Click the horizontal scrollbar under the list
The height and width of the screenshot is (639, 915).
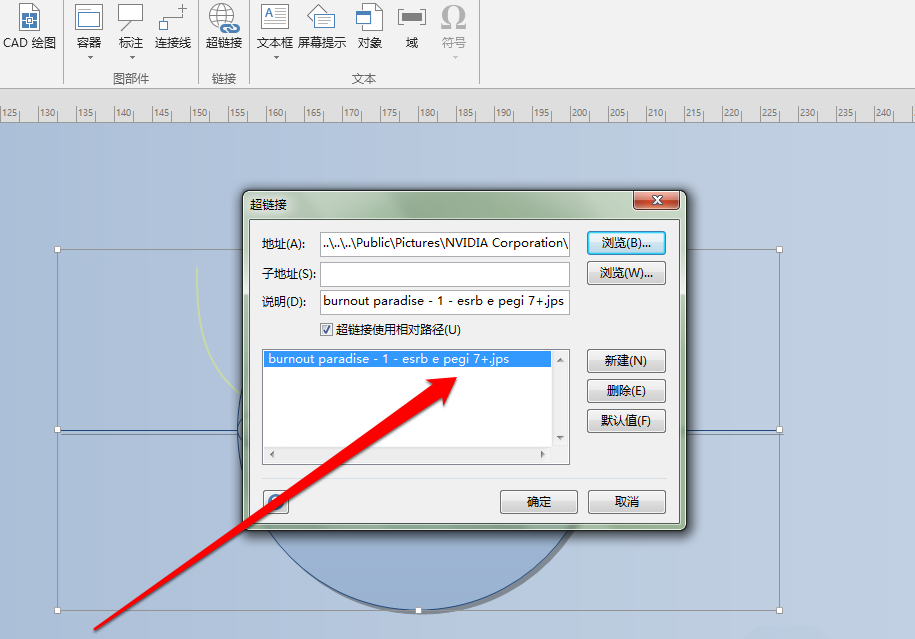point(410,455)
